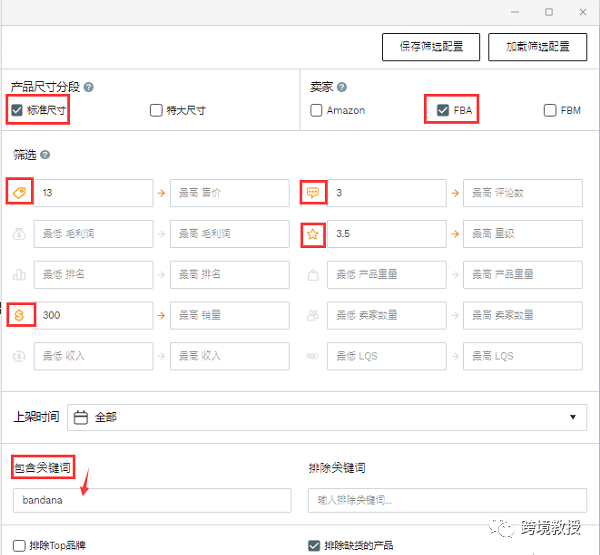Click the rank bar chart icon
The image size is (600, 555).
click(19, 274)
